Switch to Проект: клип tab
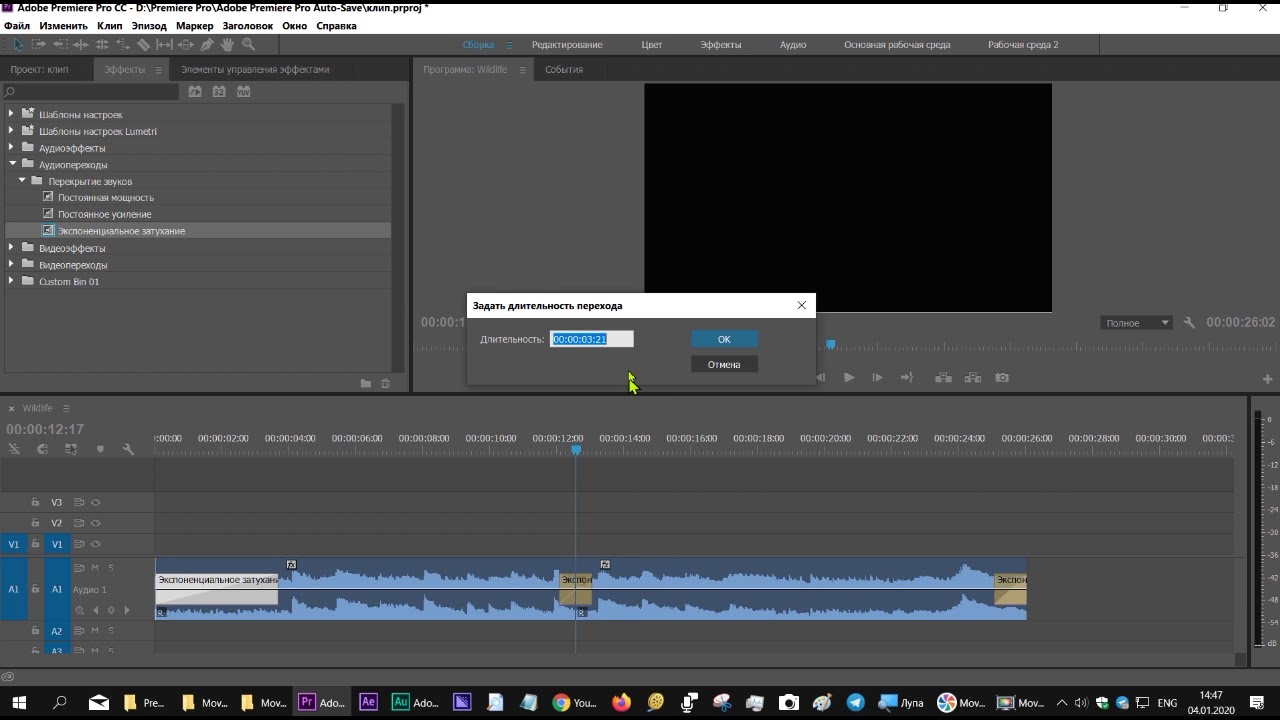Image resolution: width=1280 pixels, height=720 pixels. pos(39,69)
